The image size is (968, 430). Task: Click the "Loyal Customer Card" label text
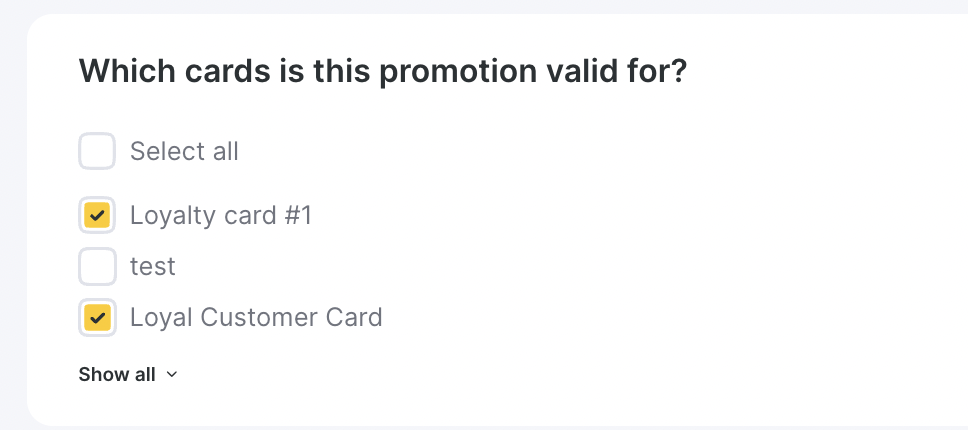point(256,318)
